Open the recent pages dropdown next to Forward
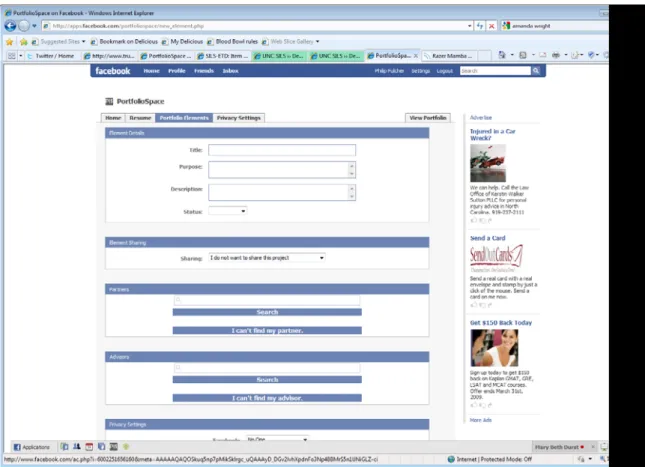The height and width of the screenshot is (467, 645). click(35, 26)
